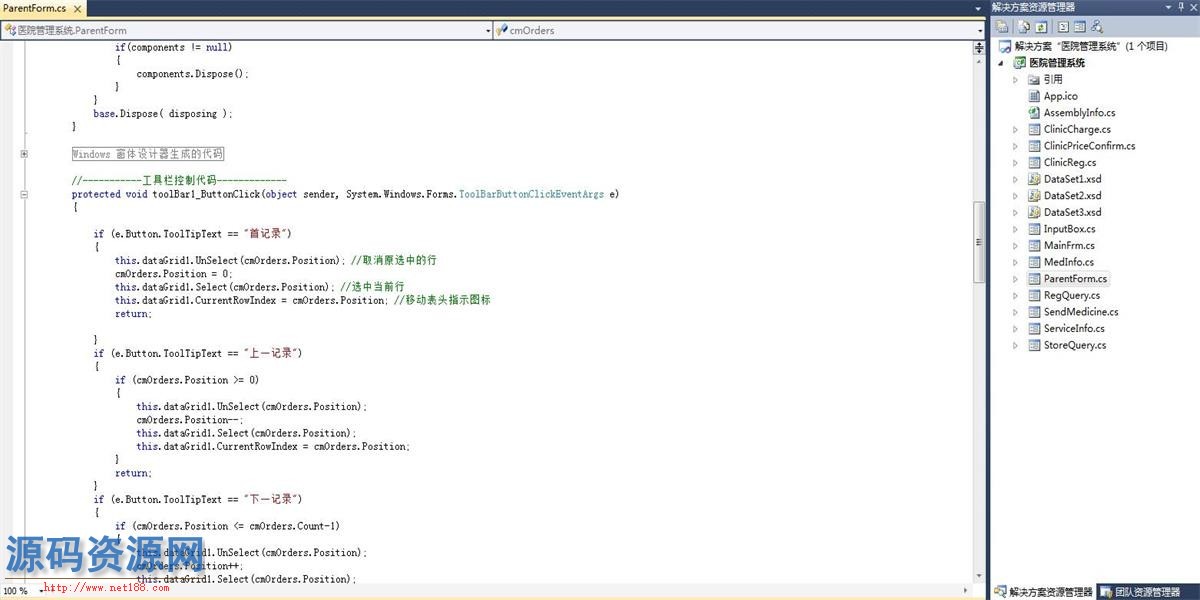The height and width of the screenshot is (600, 1200).
Task: Collapse the 医院管理系统 project node
Action: pos(1002,63)
